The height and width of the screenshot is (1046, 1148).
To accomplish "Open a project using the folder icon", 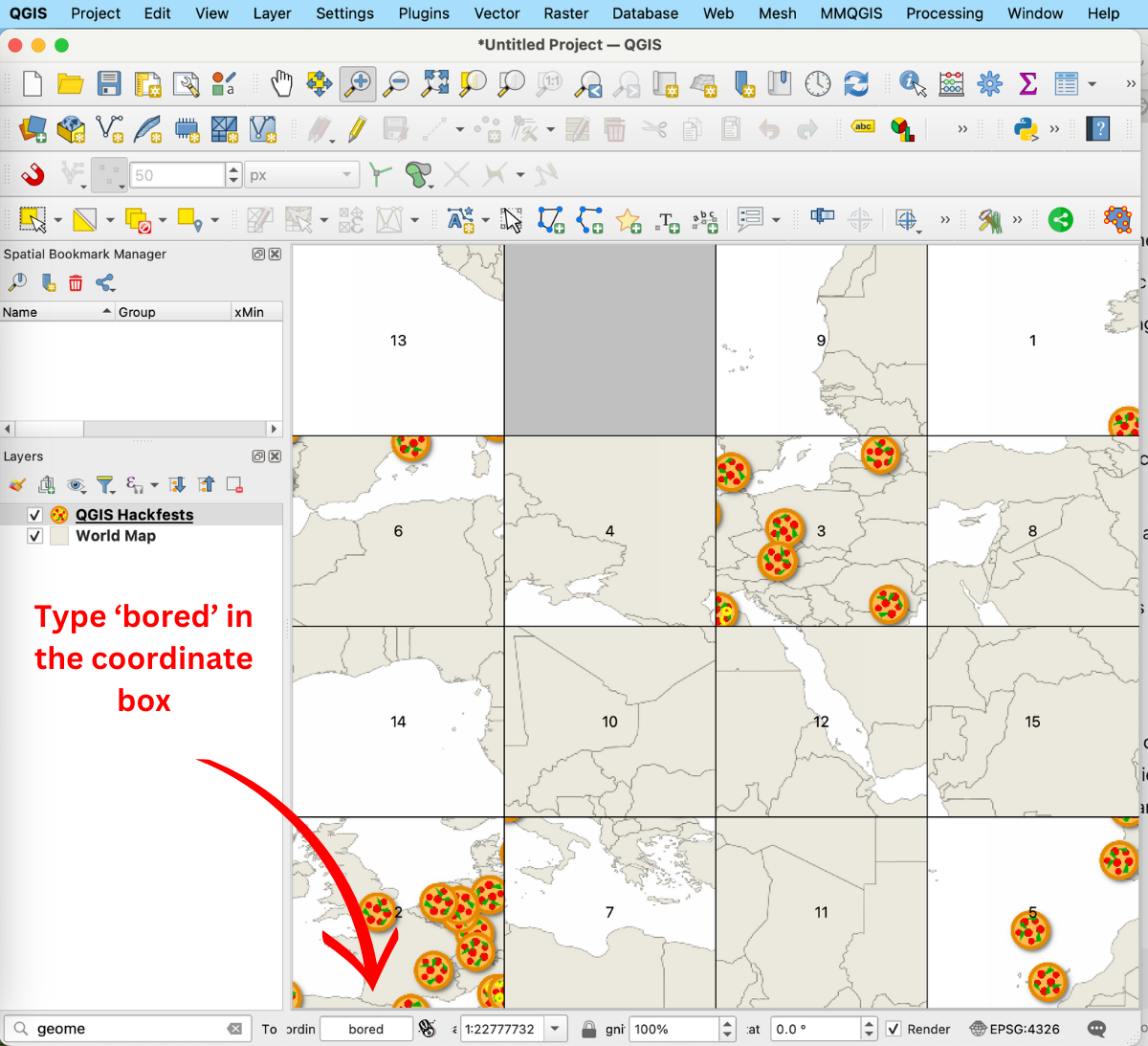I will [x=70, y=84].
